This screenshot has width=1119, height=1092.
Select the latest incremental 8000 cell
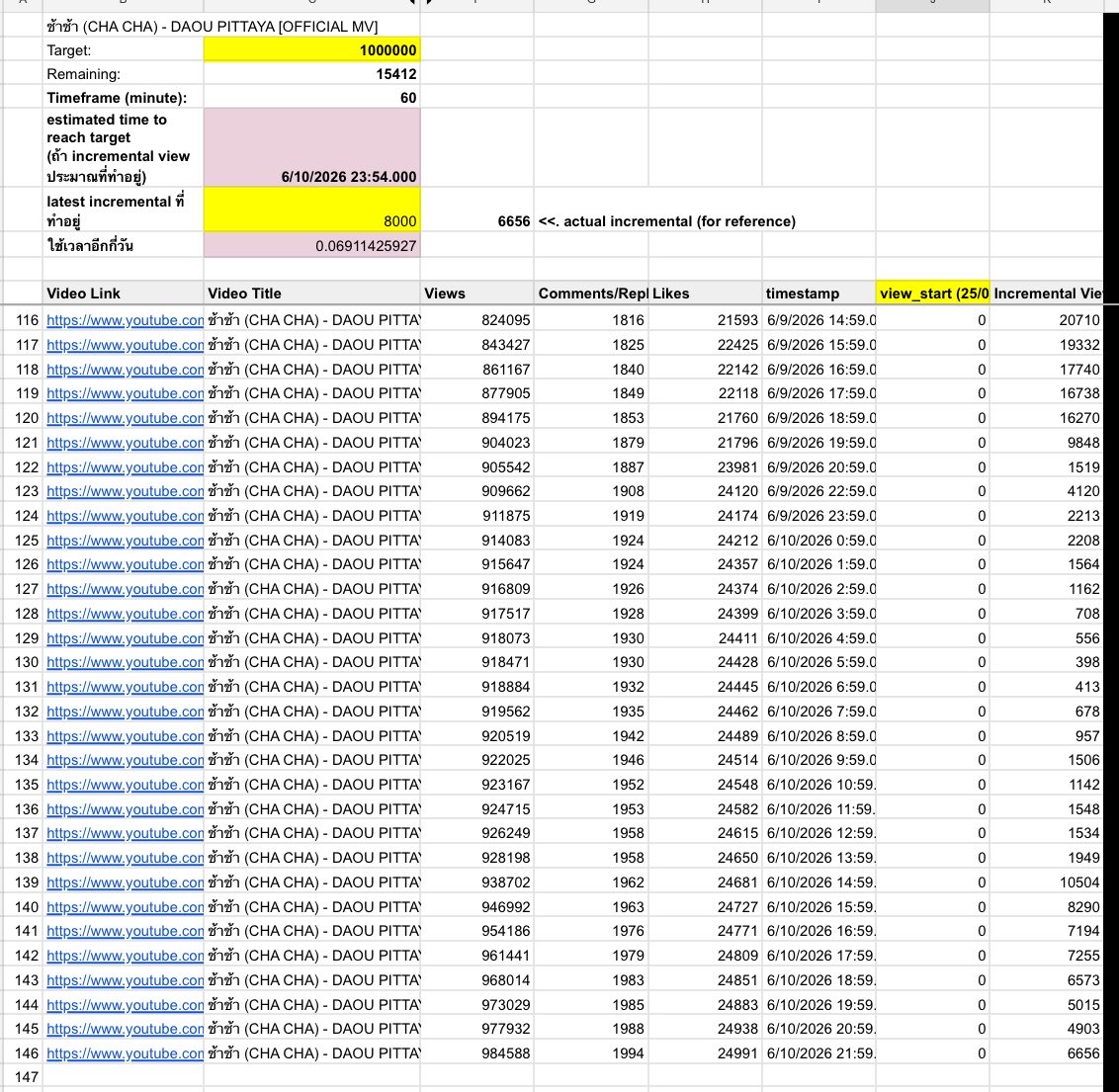point(311,210)
